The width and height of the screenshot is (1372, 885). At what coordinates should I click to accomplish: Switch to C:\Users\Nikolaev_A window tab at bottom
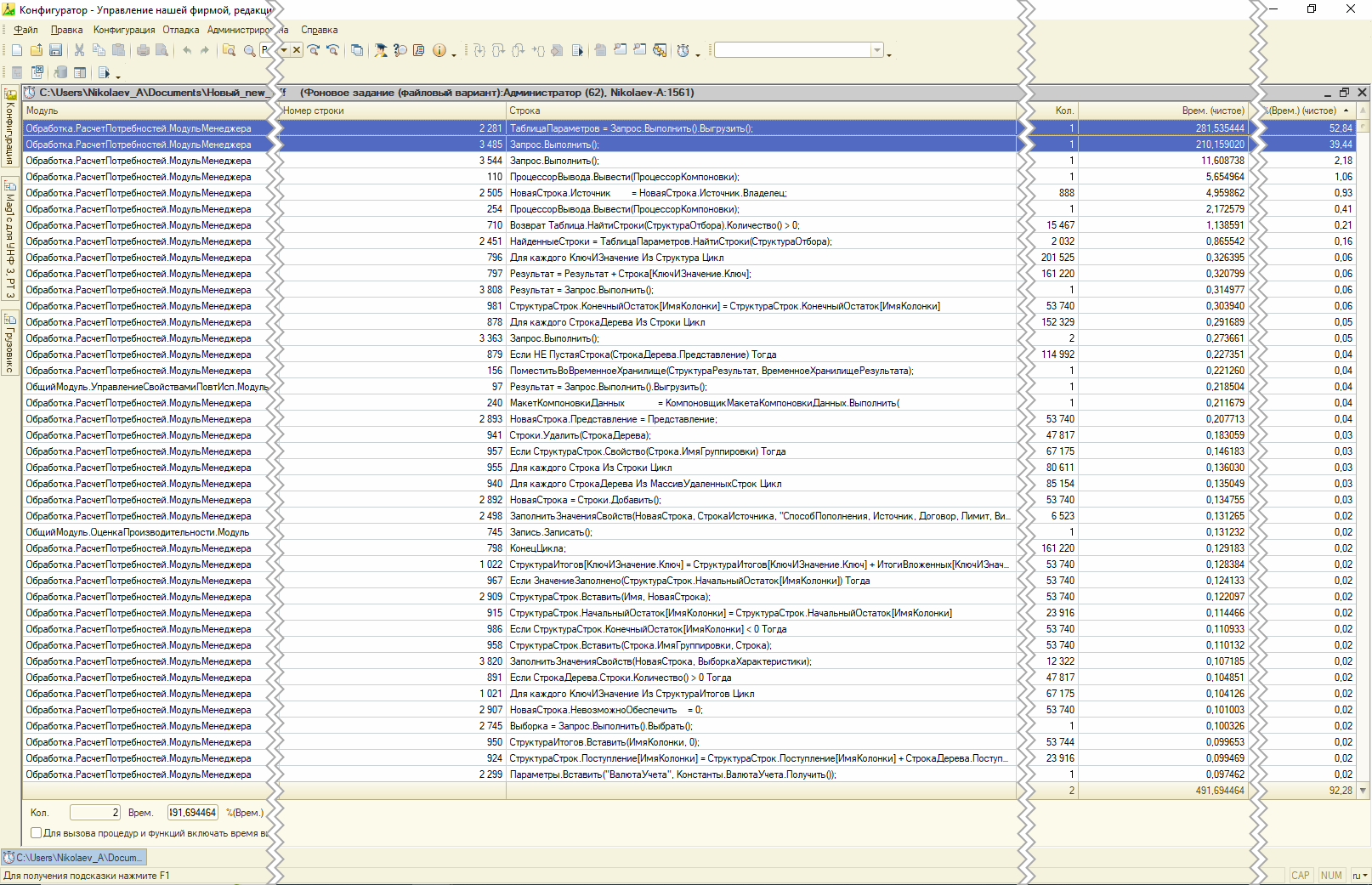coord(74,857)
